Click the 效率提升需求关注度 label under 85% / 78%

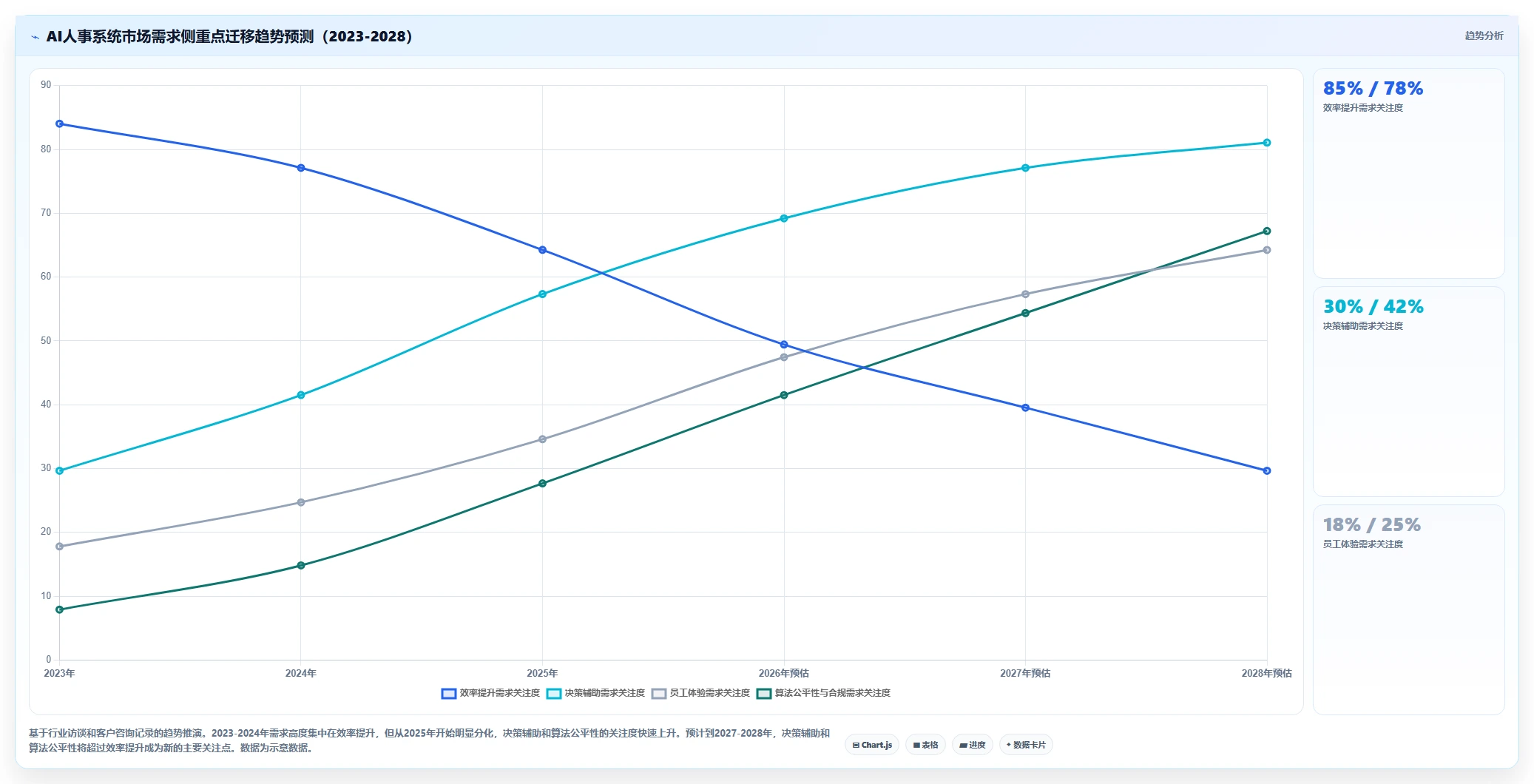pos(1363,108)
